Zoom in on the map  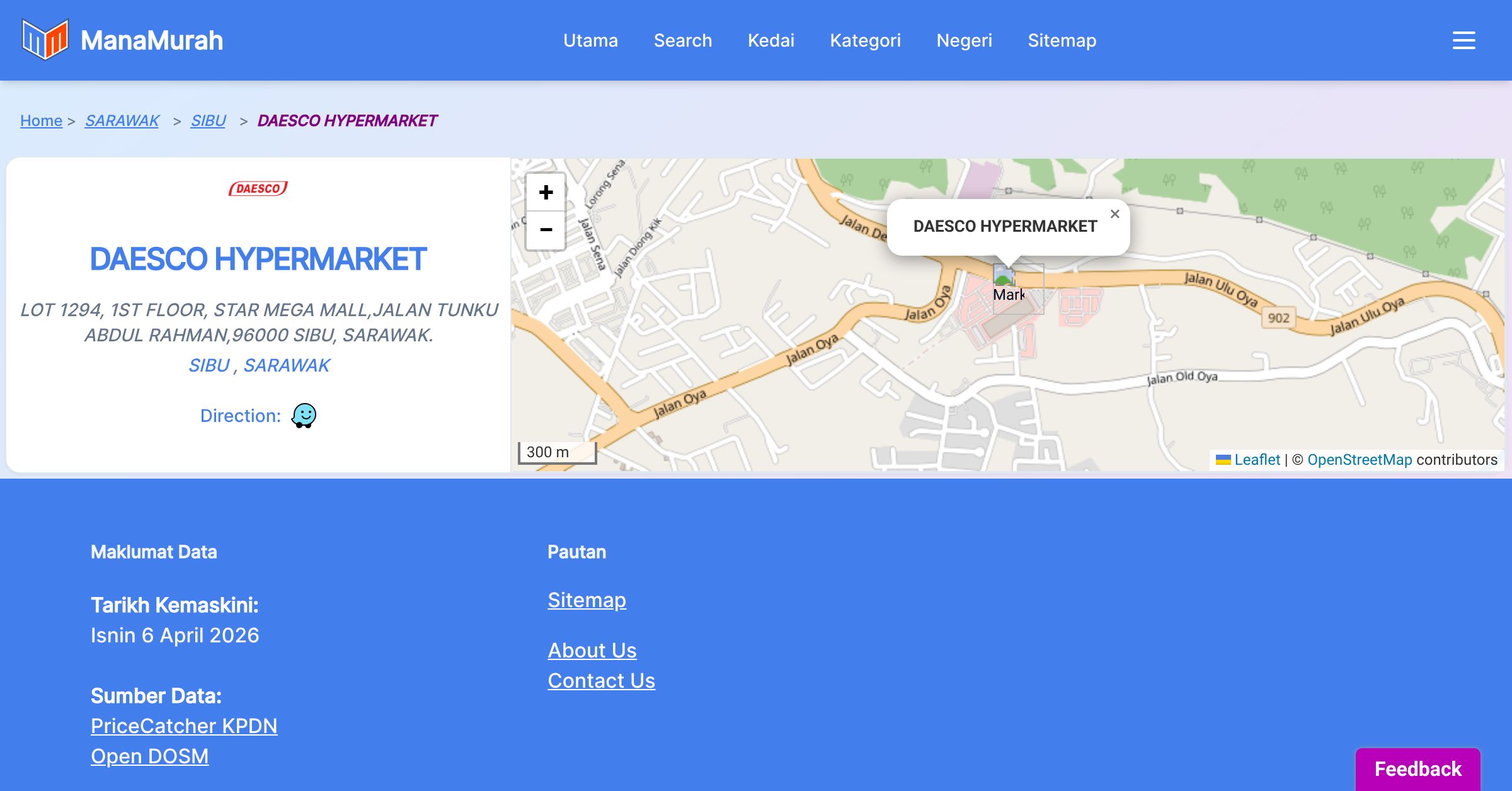click(x=546, y=192)
